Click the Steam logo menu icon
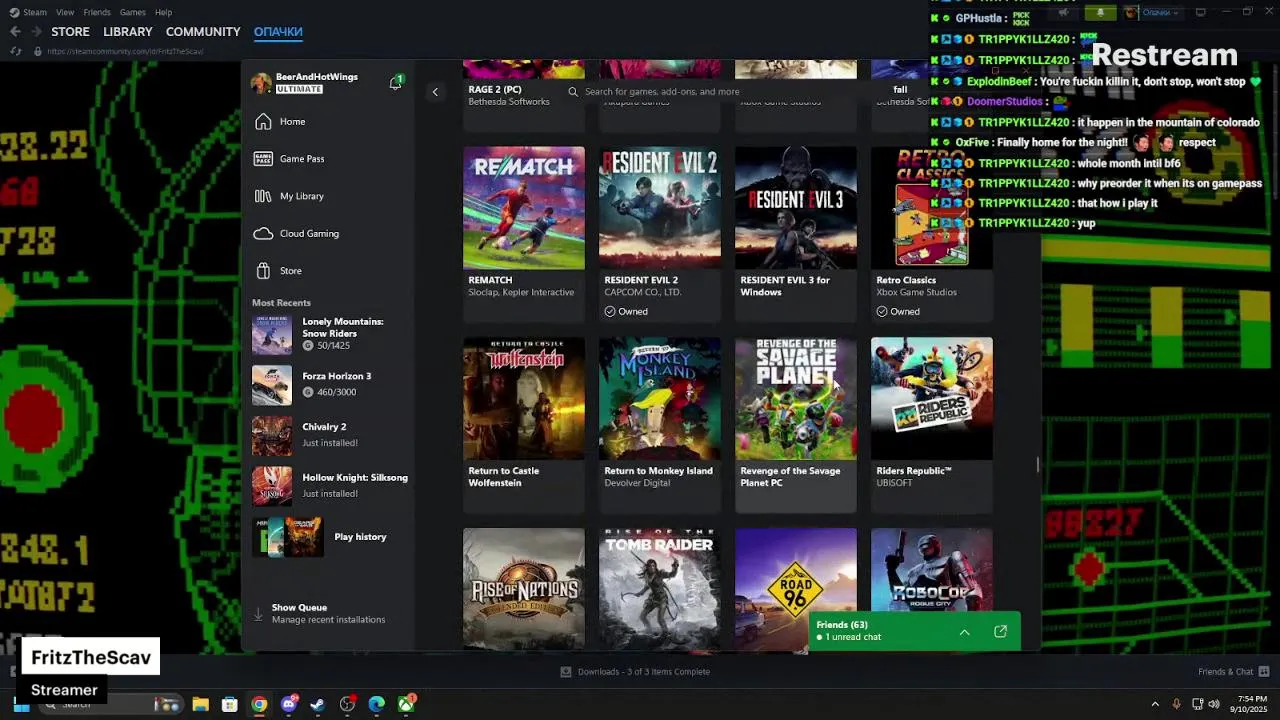This screenshot has width=1280, height=720. coord(13,12)
